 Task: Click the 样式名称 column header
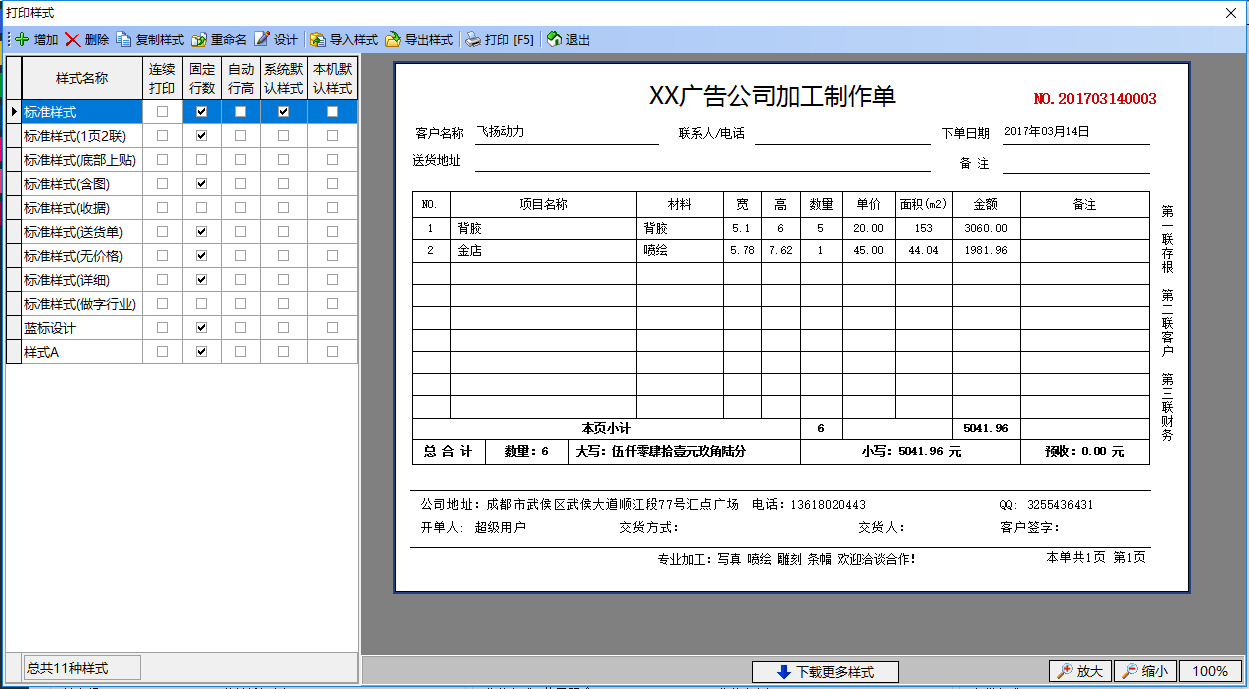tap(82, 78)
